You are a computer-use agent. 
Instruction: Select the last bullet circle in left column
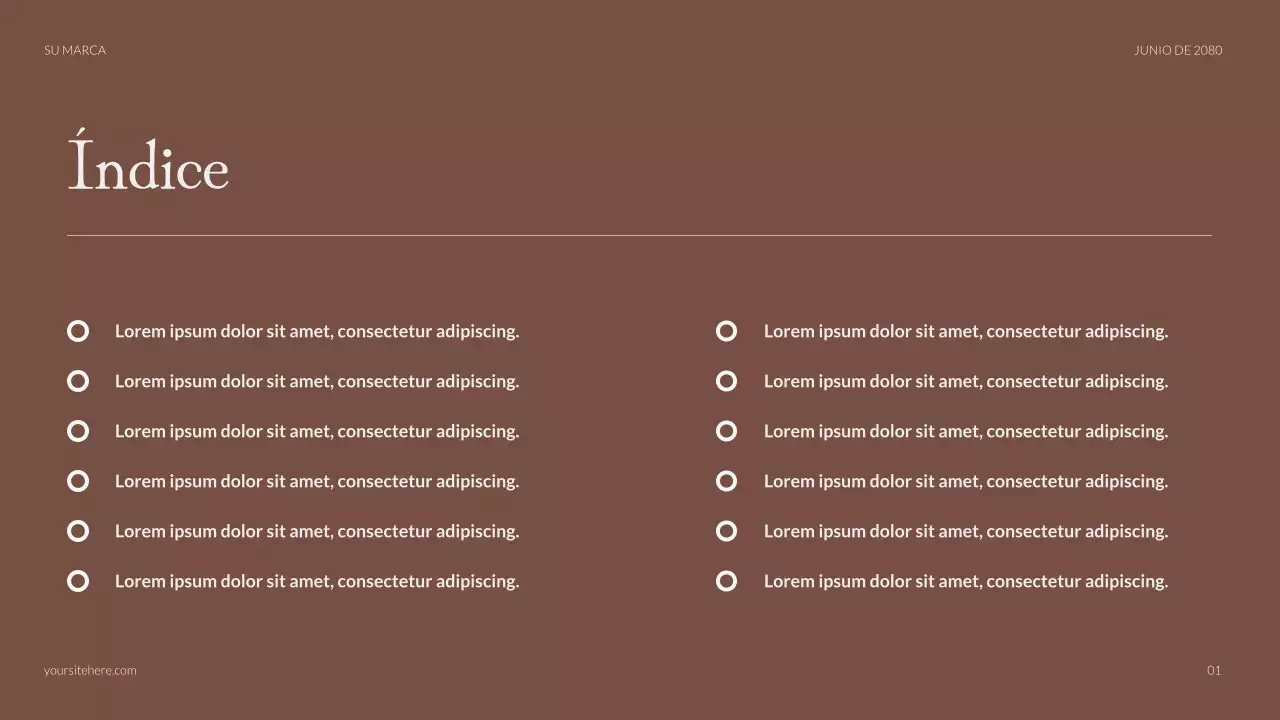[78, 581]
